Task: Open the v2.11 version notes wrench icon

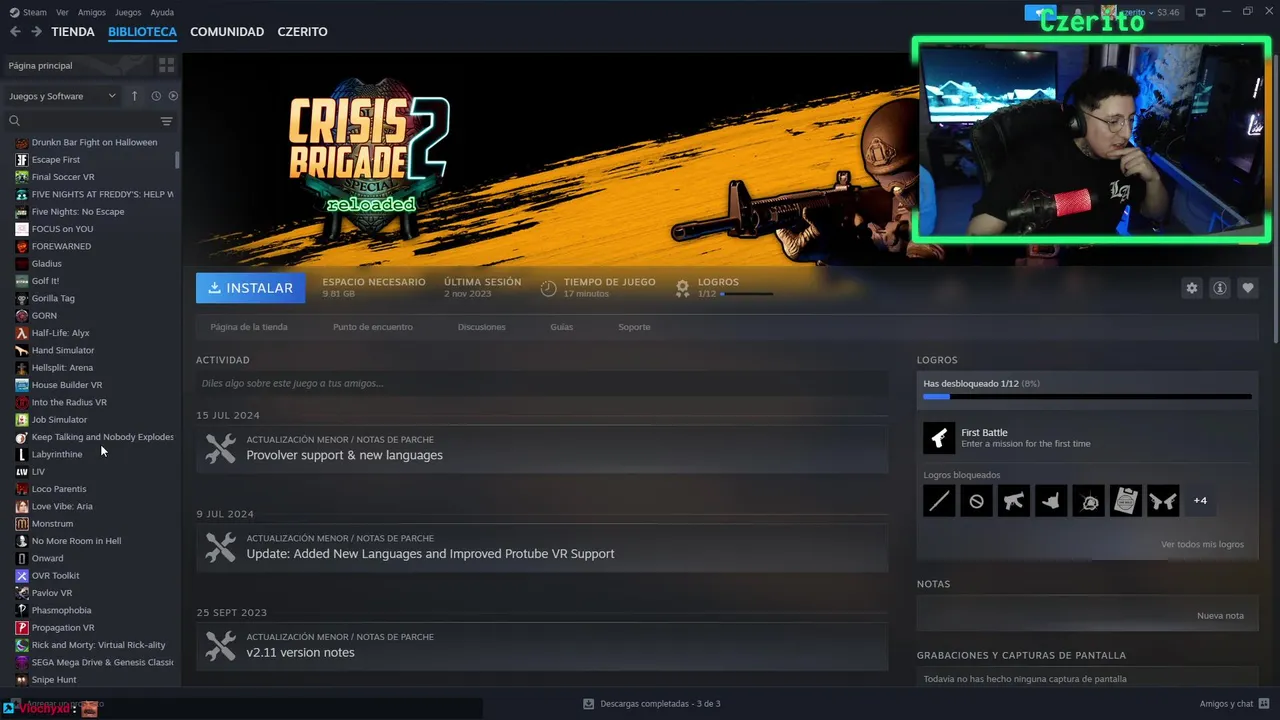Action: coord(221,645)
